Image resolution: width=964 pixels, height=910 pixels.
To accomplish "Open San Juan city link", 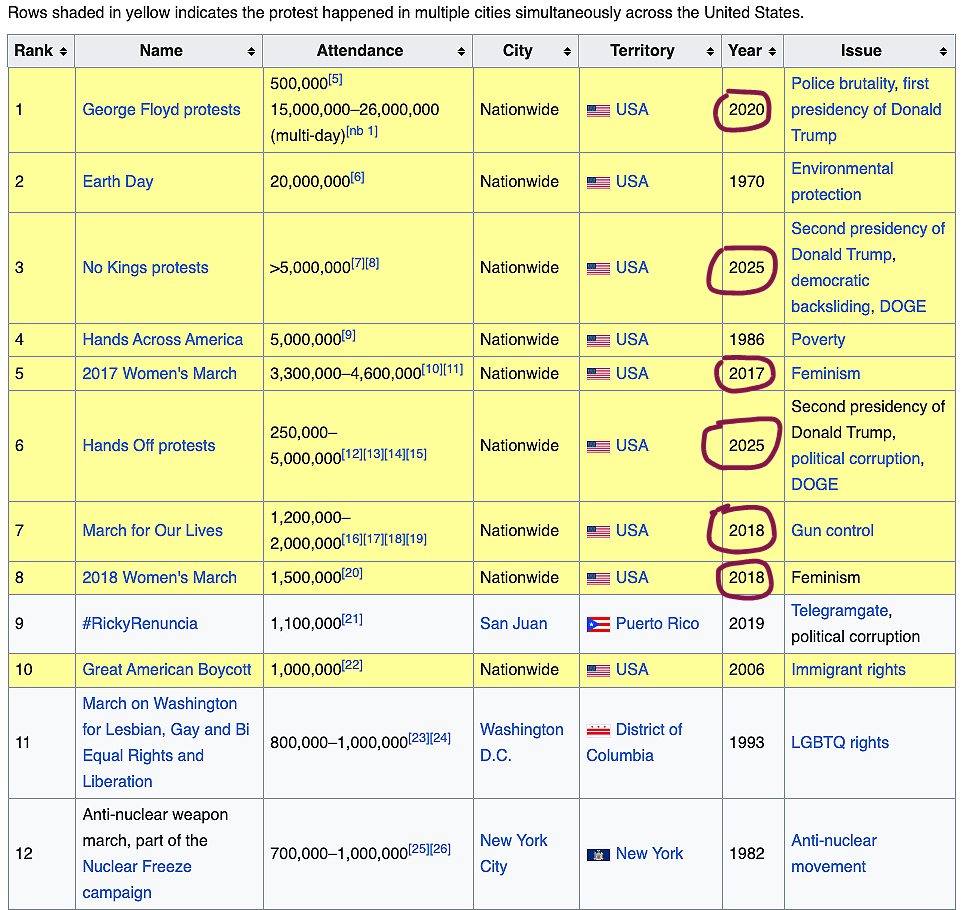I will (513, 623).
